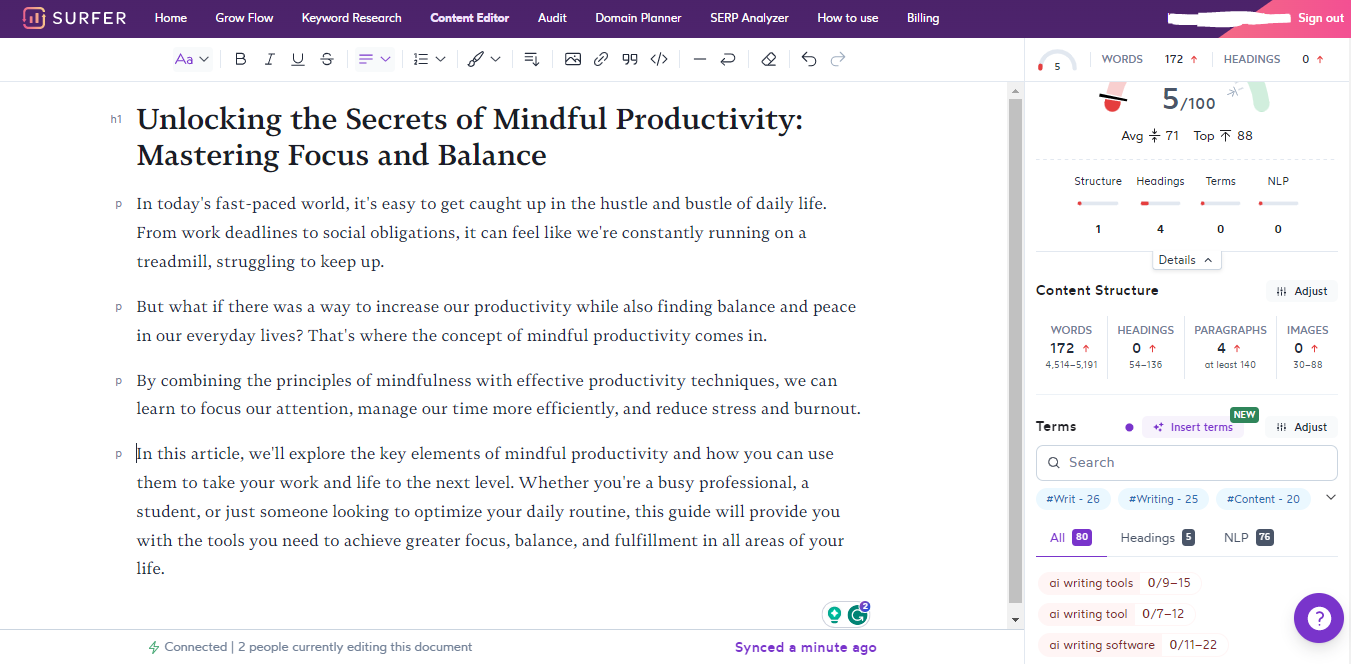Click the Insert terms button
Screen dimensions: 1351x664
(x=1193, y=427)
